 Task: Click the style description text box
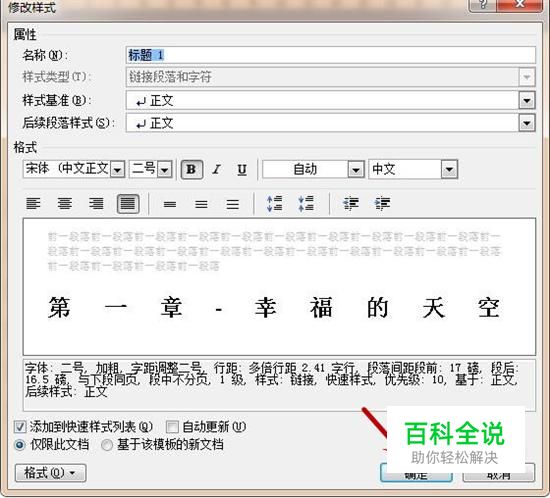click(279, 385)
